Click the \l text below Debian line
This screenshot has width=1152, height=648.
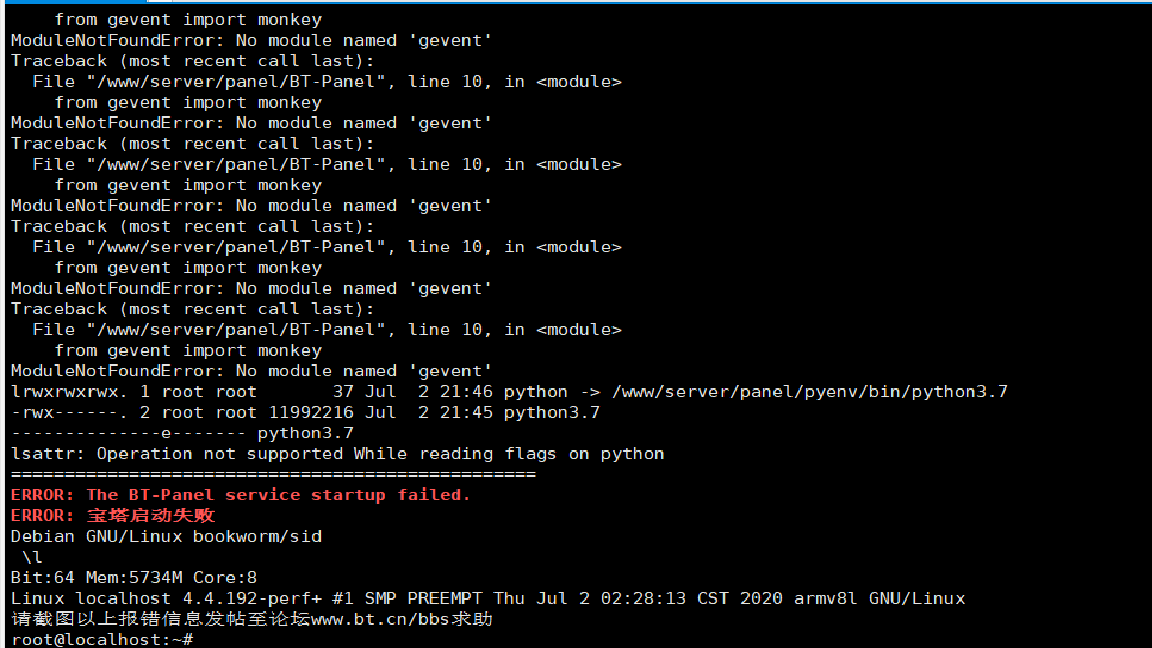32,557
